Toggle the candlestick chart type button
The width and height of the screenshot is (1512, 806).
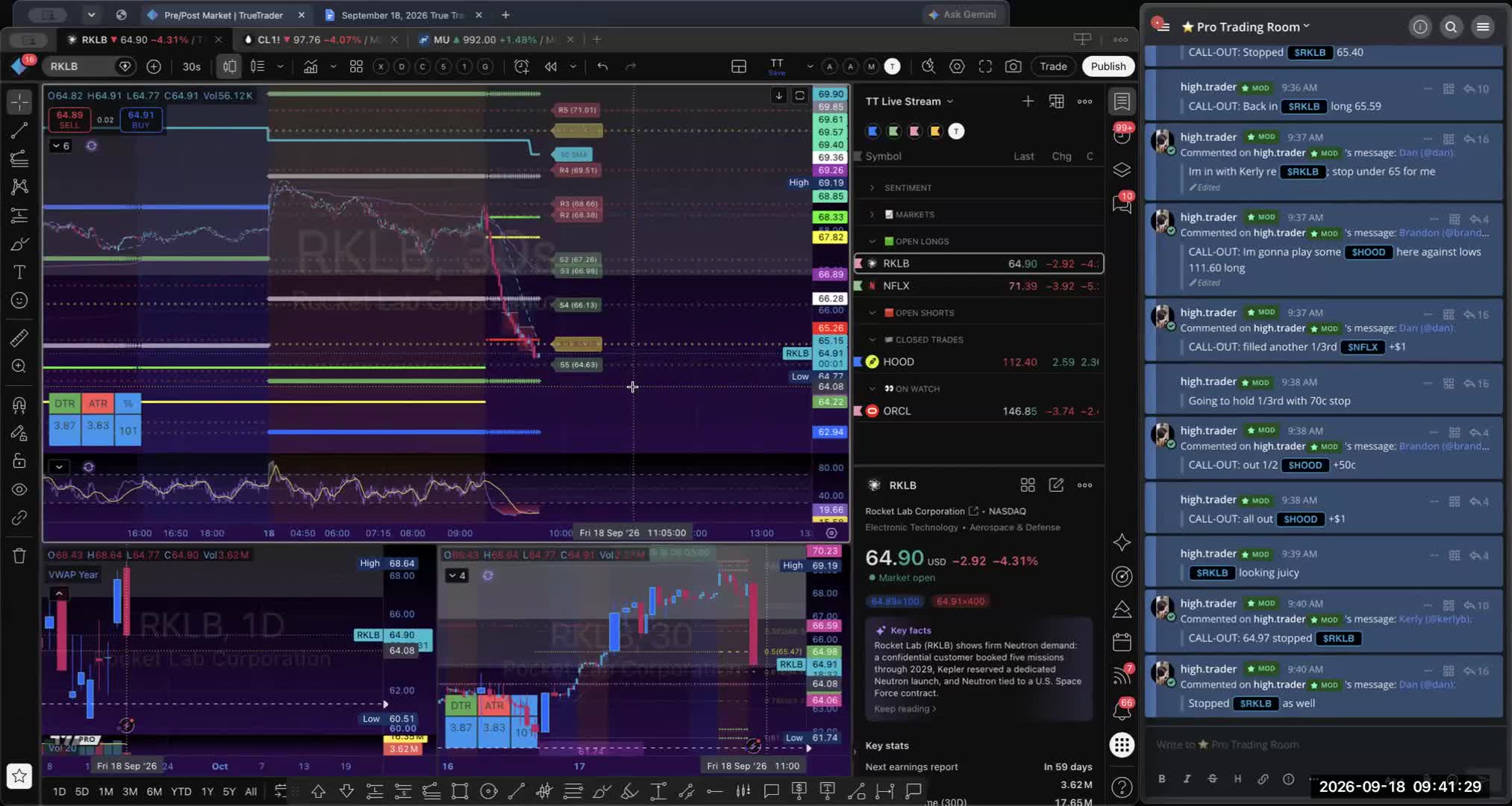click(229, 66)
